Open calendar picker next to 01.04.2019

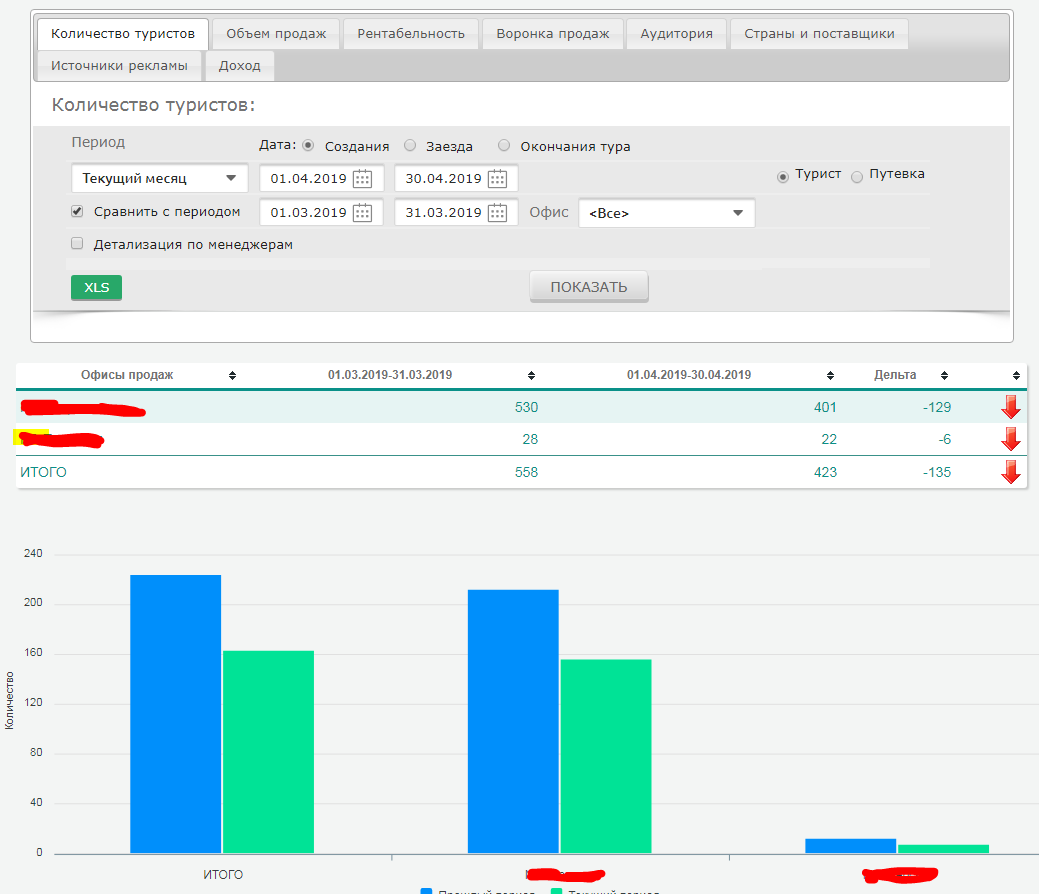(362, 179)
